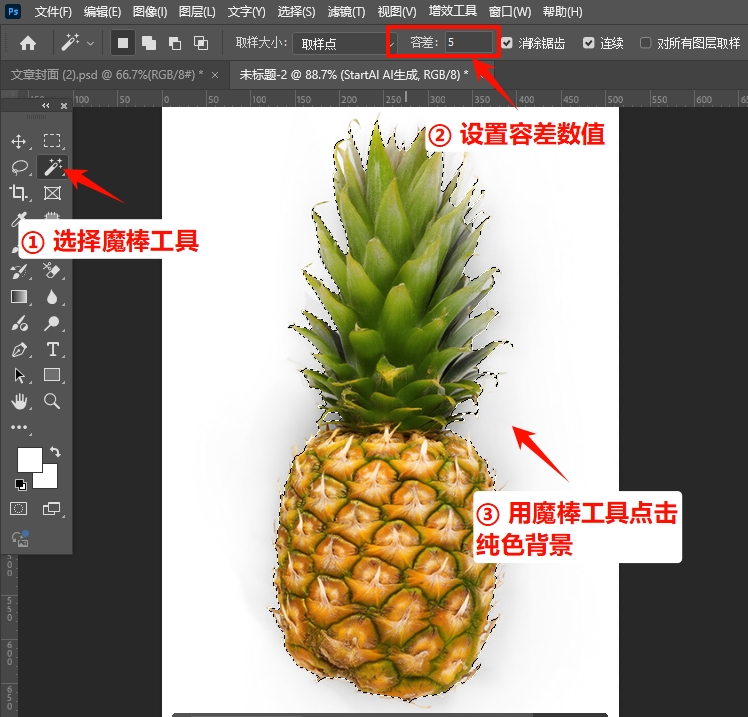The image size is (748, 717).
Task: Select the Gradient tool
Action: point(19,297)
